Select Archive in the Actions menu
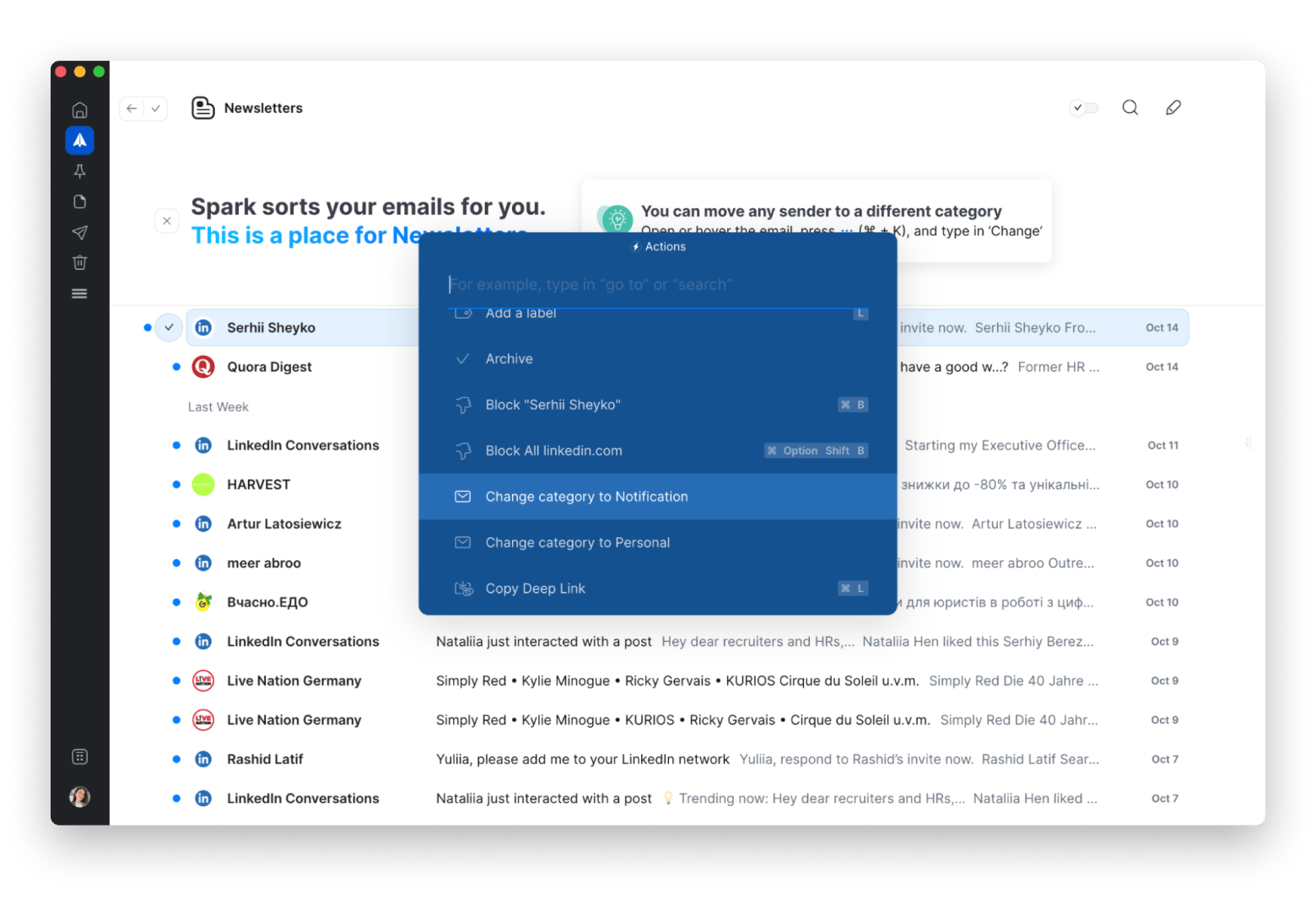Viewport: 1316px width, 904px height. [657, 358]
